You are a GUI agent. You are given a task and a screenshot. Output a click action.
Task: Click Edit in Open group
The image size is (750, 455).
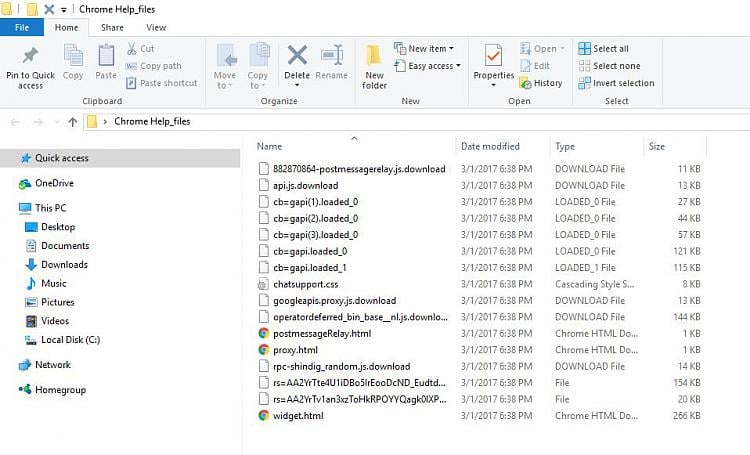(x=535, y=66)
